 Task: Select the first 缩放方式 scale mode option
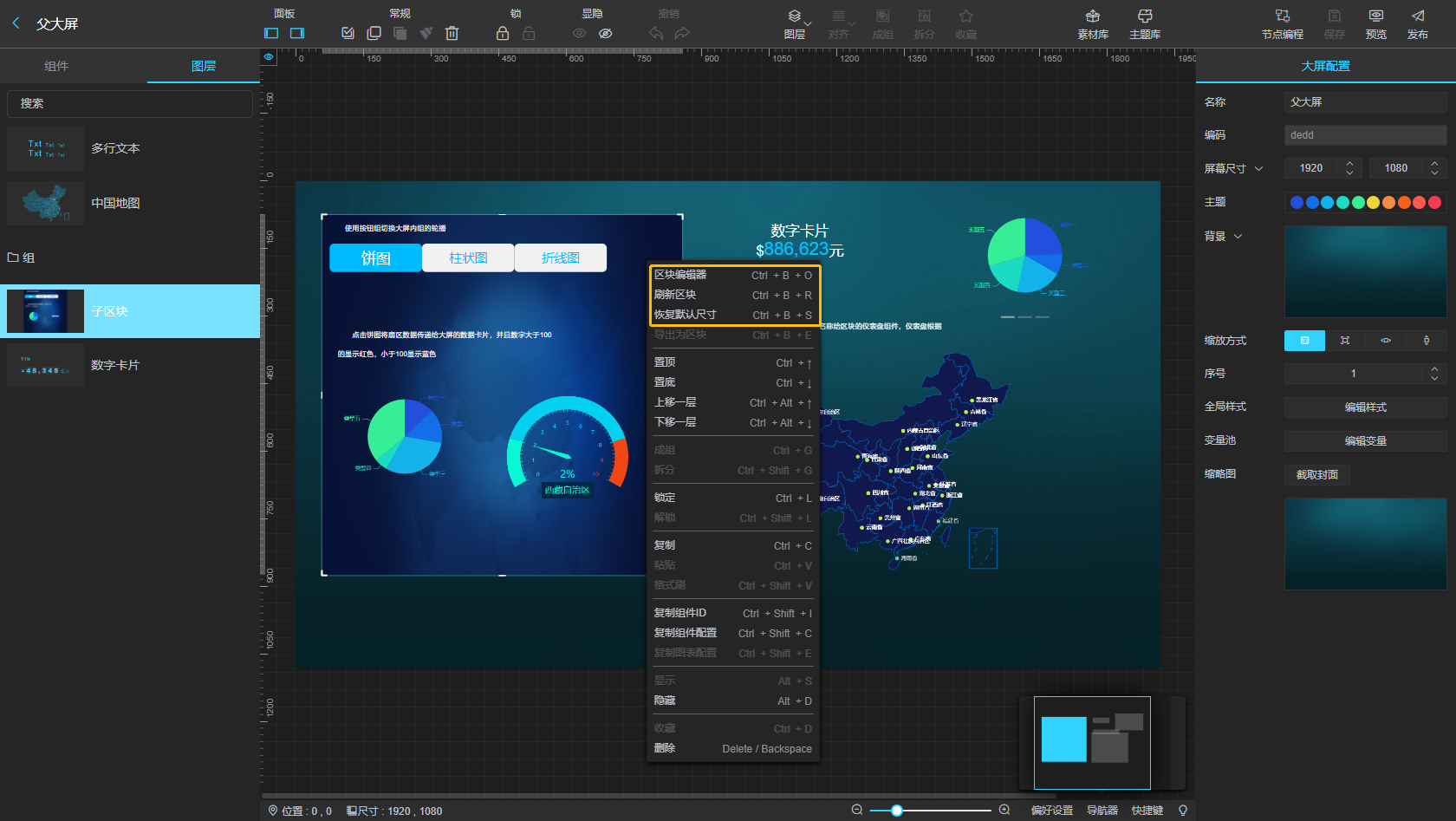point(1304,341)
